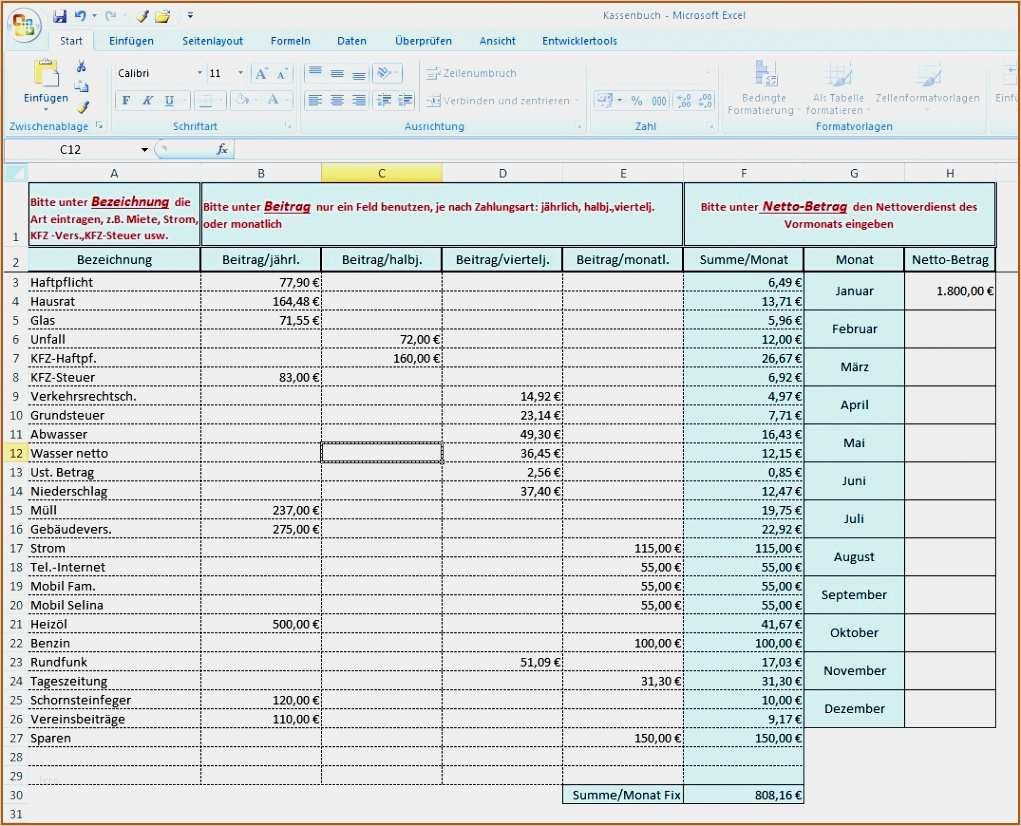This screenshot has width=1021, height=826.
Task: Align text to the bottom
Action: click(359, 73)
